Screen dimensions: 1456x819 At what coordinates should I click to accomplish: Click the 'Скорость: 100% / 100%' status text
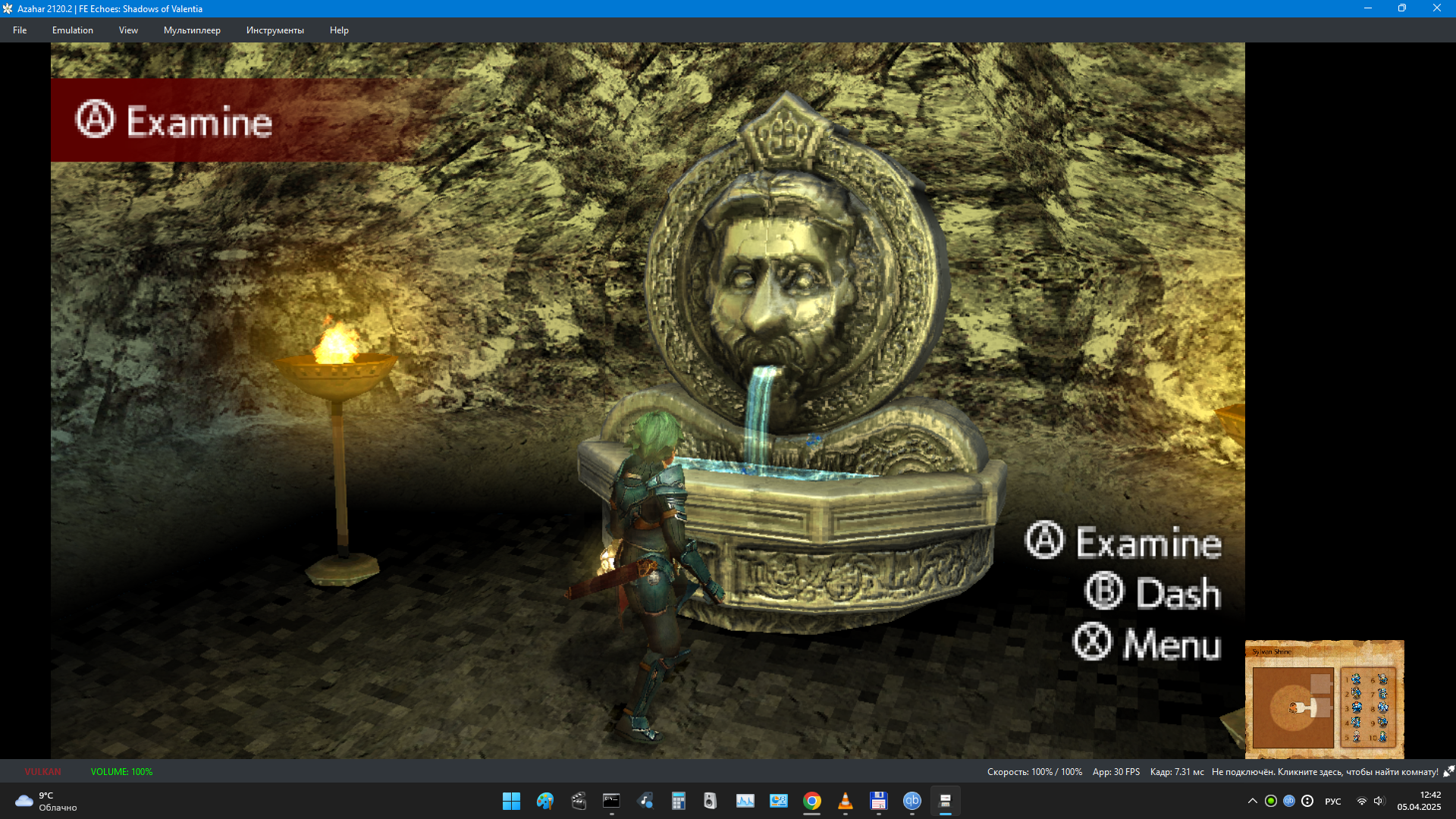pyautogui.click(x=1034, y=772)
